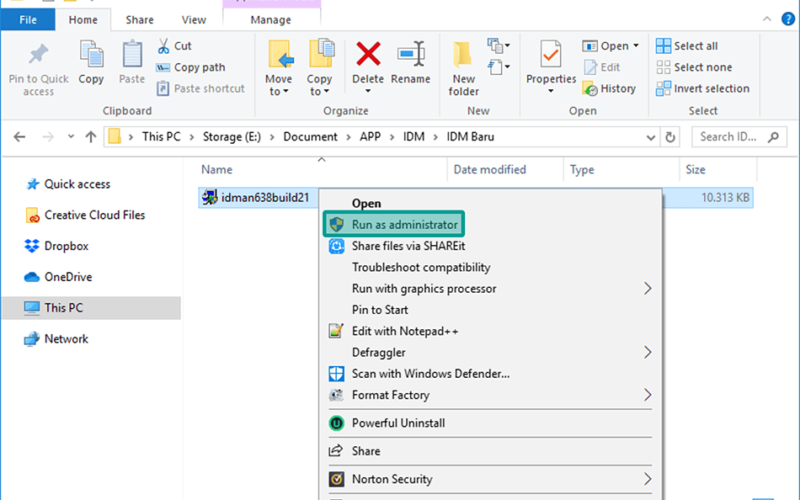
Task: Click the Select all icon
Action: 663,46
